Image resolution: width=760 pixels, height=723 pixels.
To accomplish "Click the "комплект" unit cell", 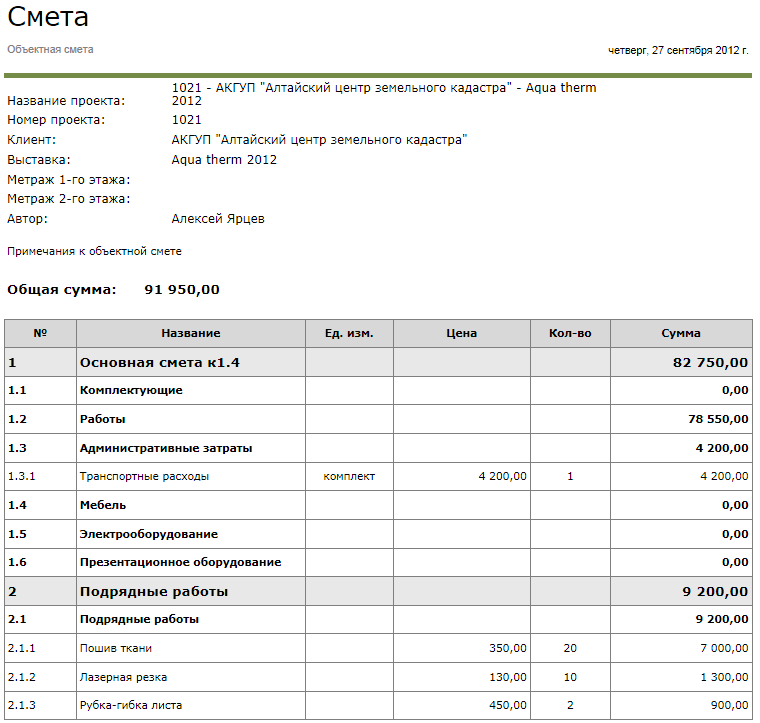I will coord(349,476).
